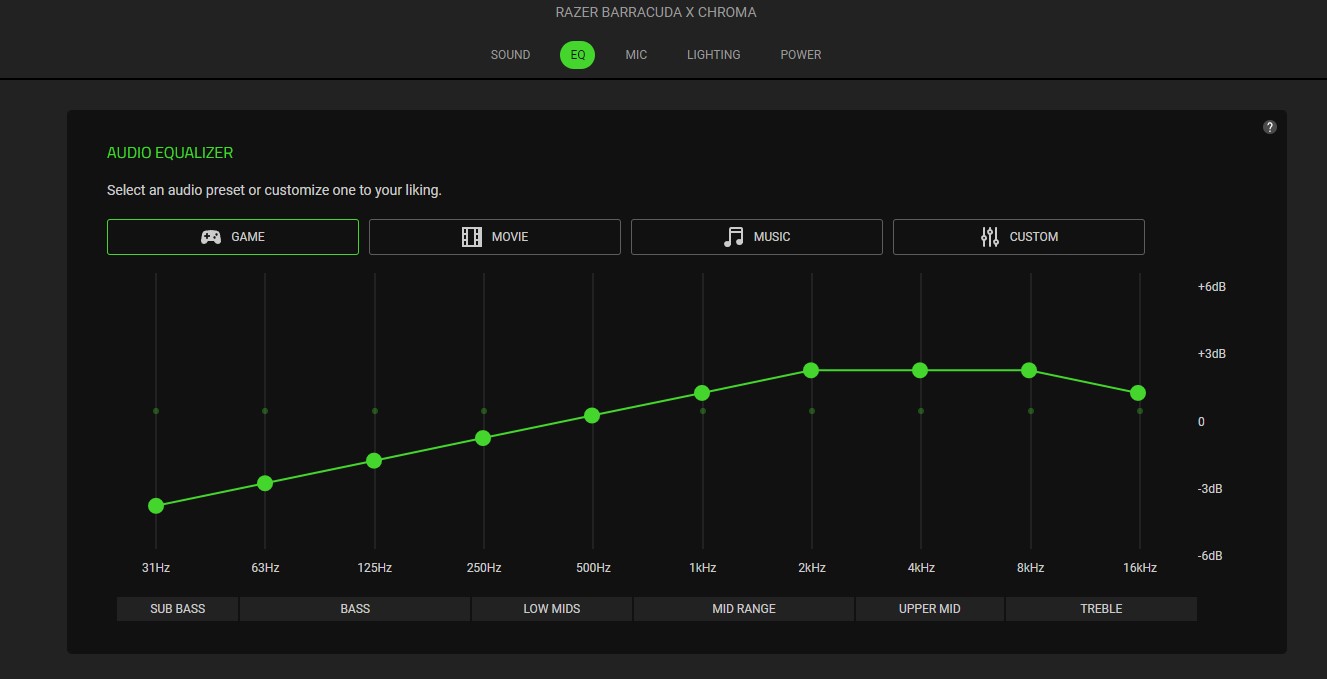This screenshot has width=1327, height=679.
Task: Open the MIC tab
Action: pyautogui.click(x=636, y=55)
